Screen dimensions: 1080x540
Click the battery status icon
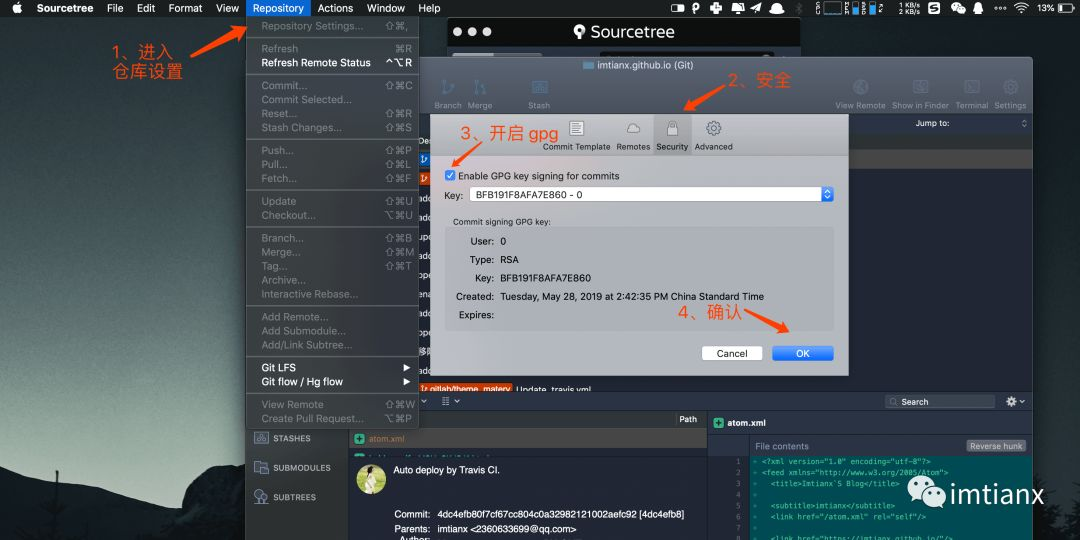coord(1068,8)
